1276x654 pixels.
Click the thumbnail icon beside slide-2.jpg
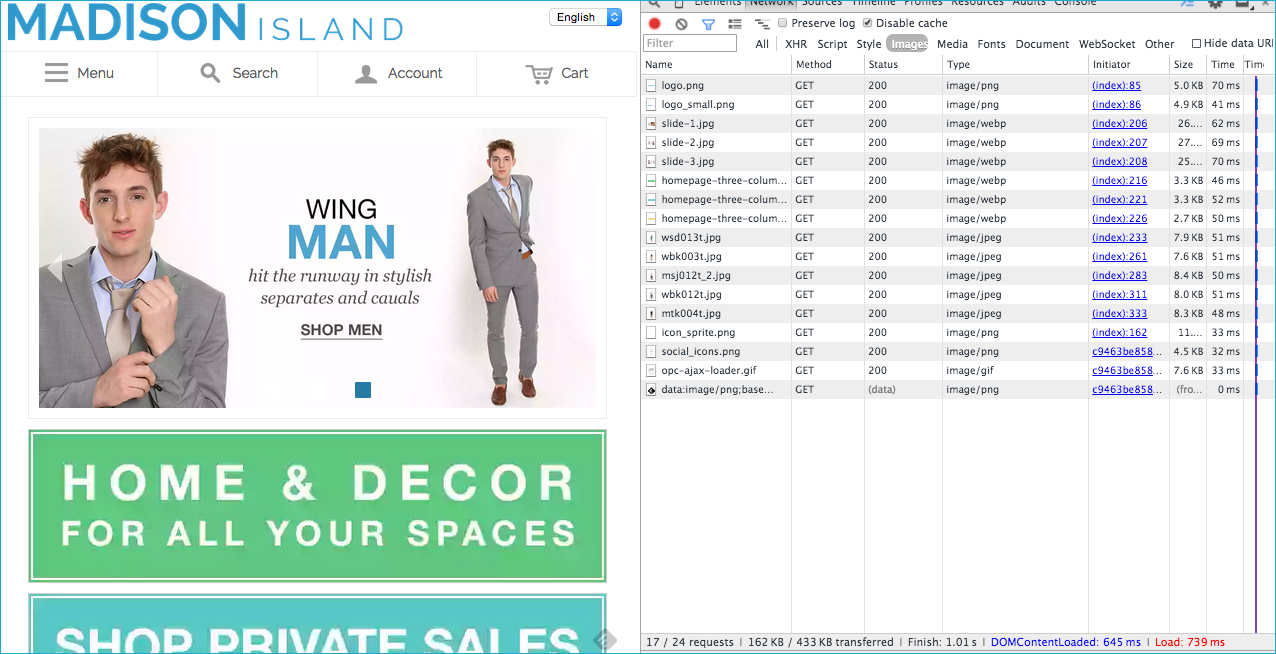[x=651, y=143]
